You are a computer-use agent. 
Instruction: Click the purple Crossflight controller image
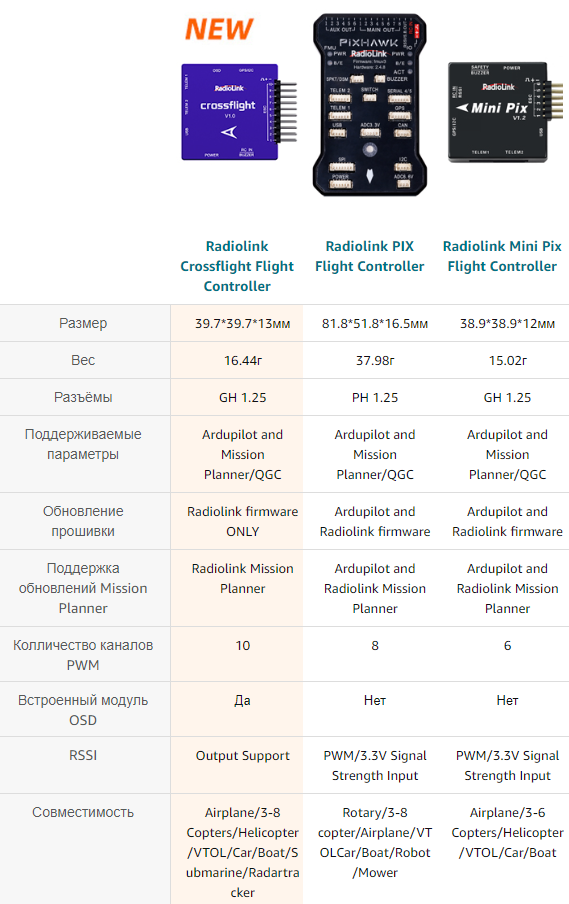(x=239, y=112)
